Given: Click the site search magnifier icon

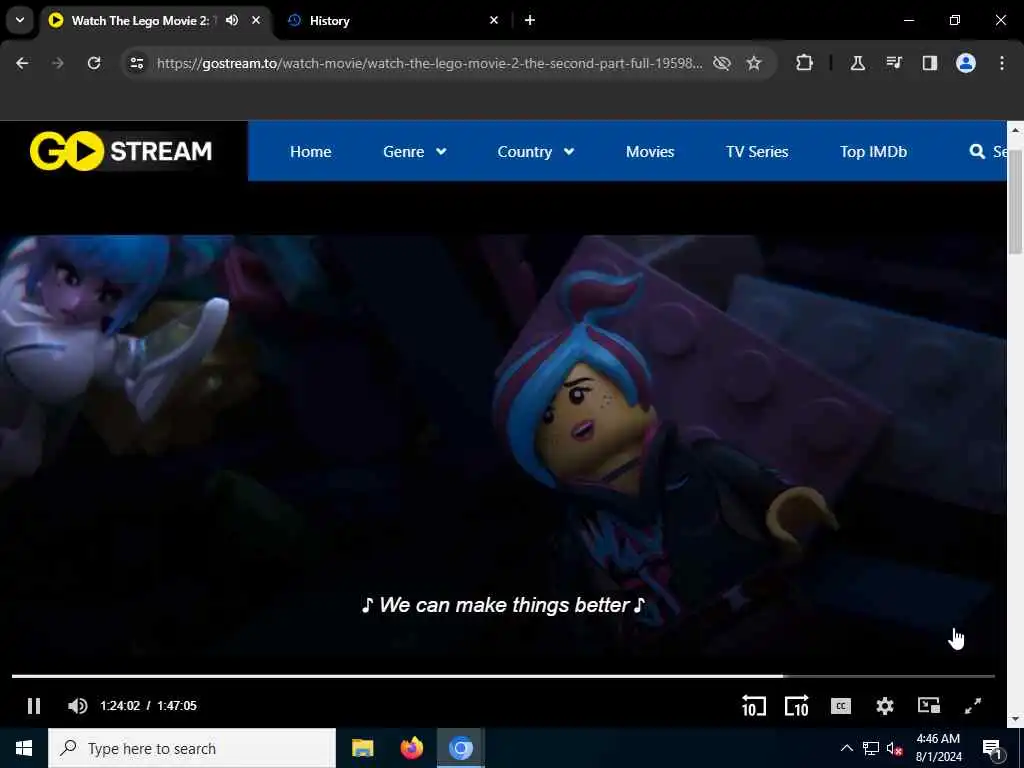Looking at the screenshot, I should [977, 152].
